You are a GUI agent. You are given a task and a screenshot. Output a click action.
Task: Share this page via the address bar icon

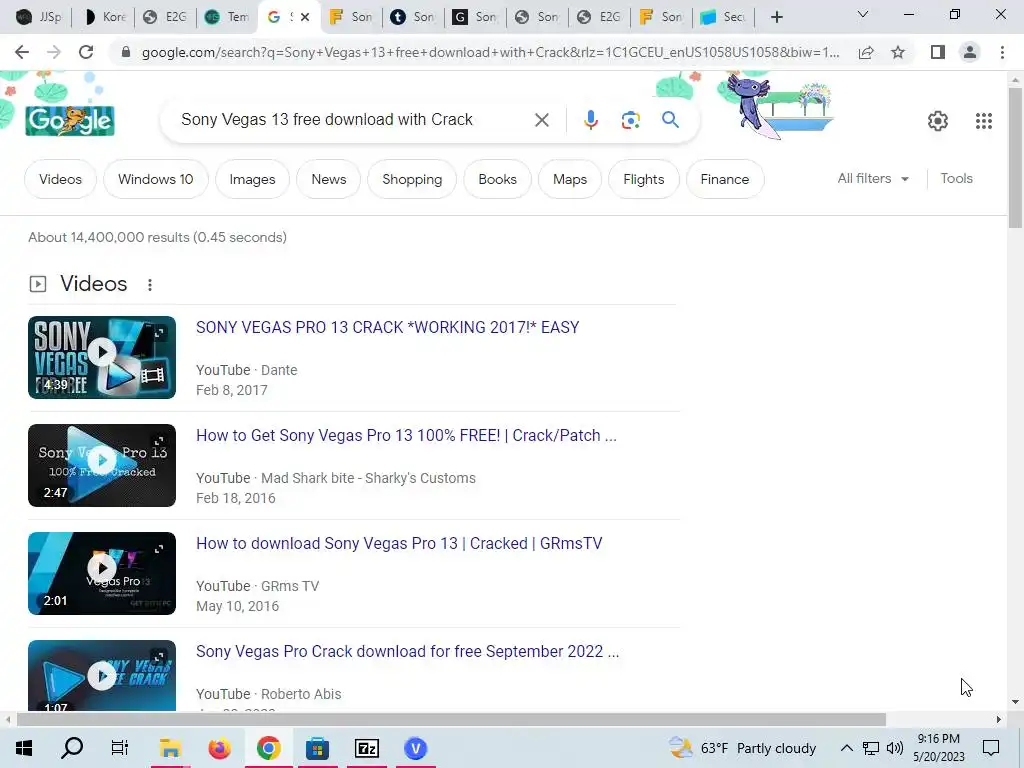click(866, 52)
